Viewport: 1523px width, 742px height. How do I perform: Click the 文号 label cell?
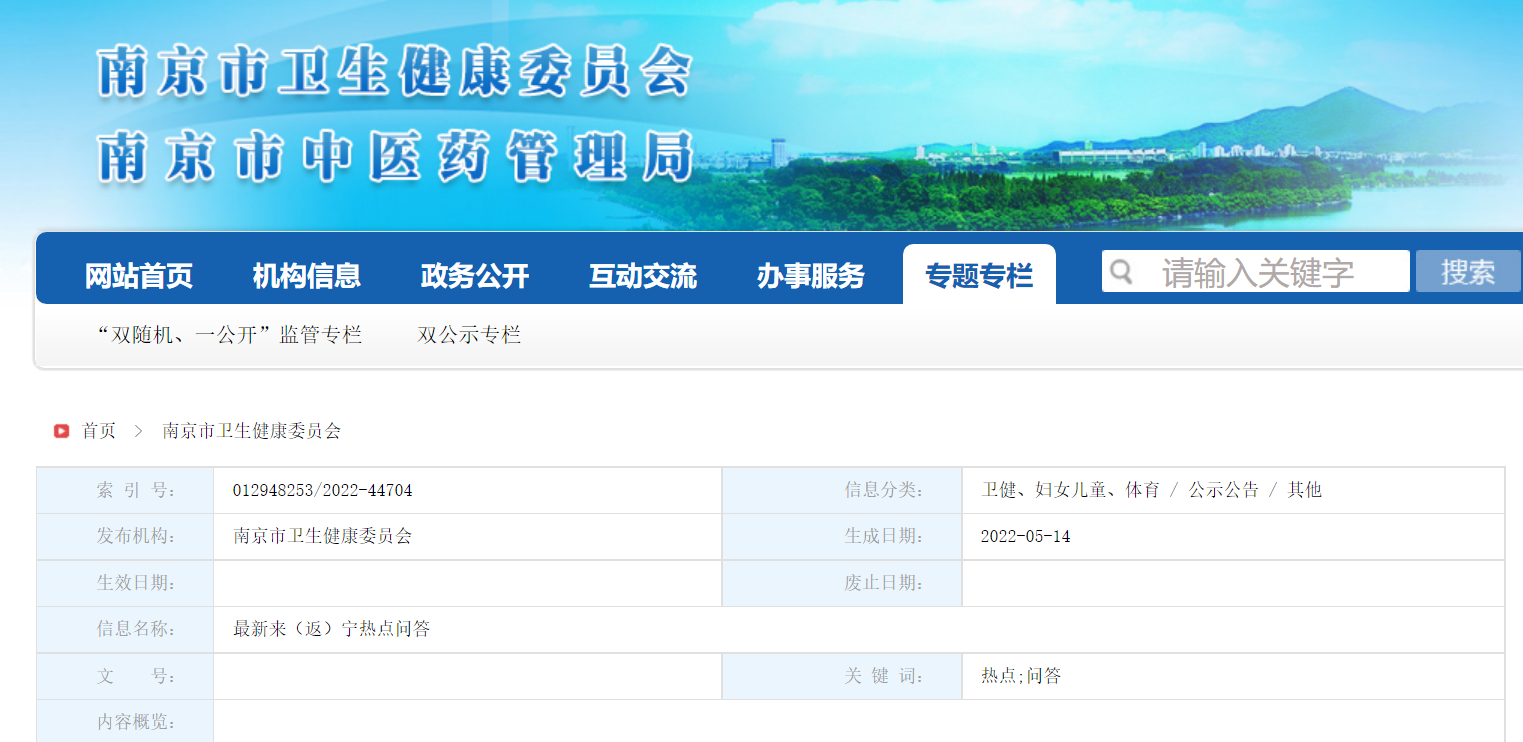coord(125,676)
